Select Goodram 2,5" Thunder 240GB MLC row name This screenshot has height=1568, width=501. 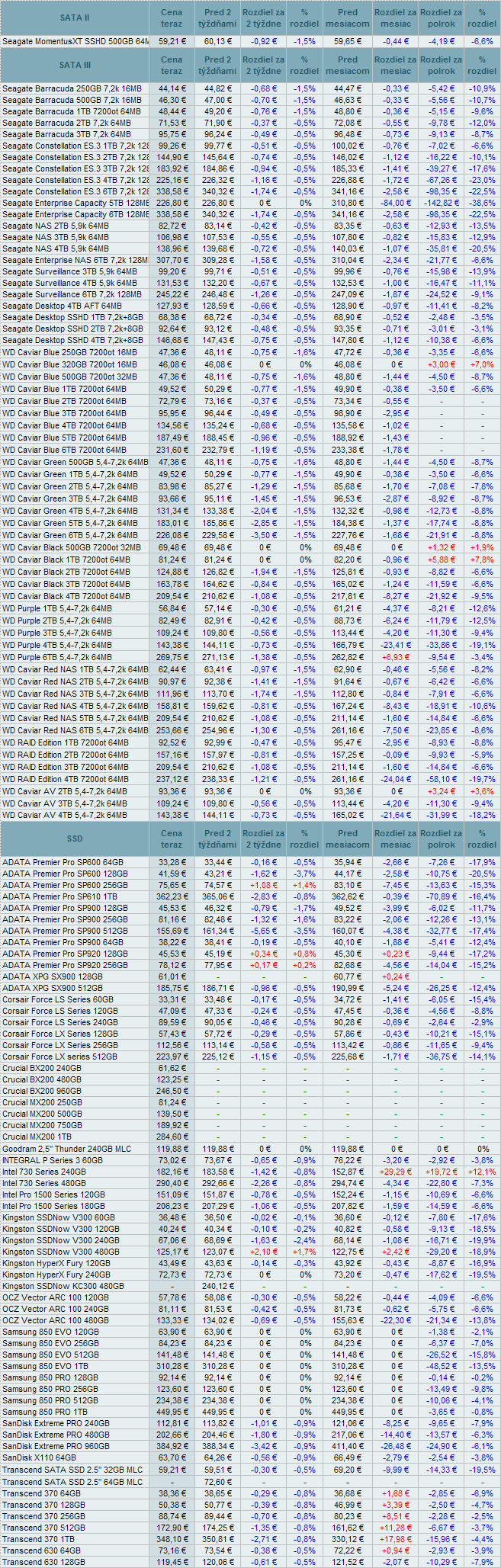[x=67, y=1148]
